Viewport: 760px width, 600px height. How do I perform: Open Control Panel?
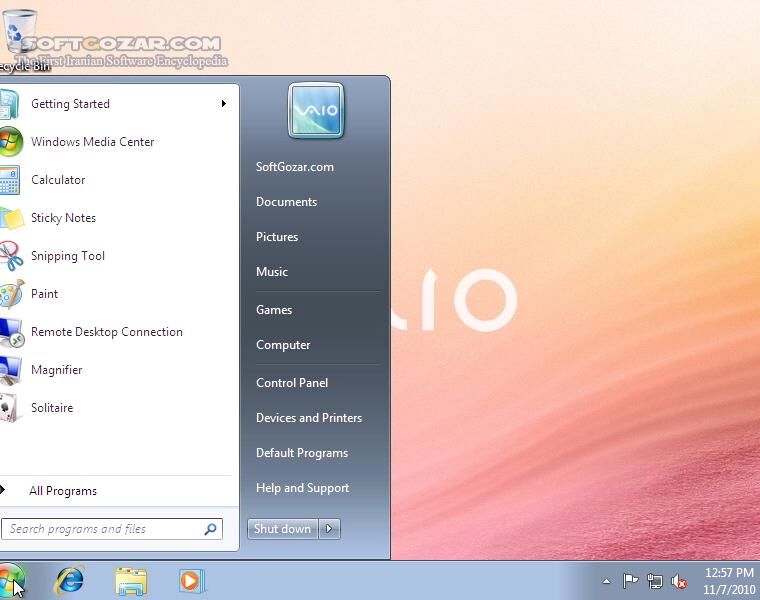pyautogui.click(x=292, y=383)
